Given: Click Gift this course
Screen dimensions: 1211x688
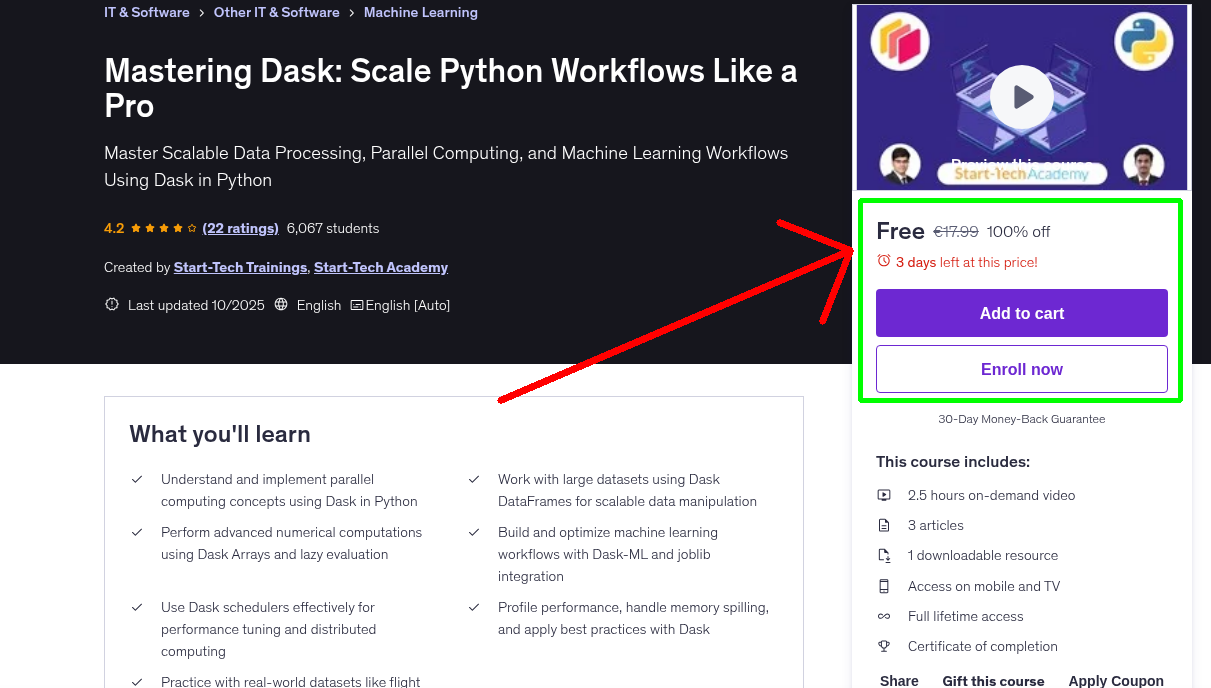Looking at the screenshot, I should click(x=993, y=680).
